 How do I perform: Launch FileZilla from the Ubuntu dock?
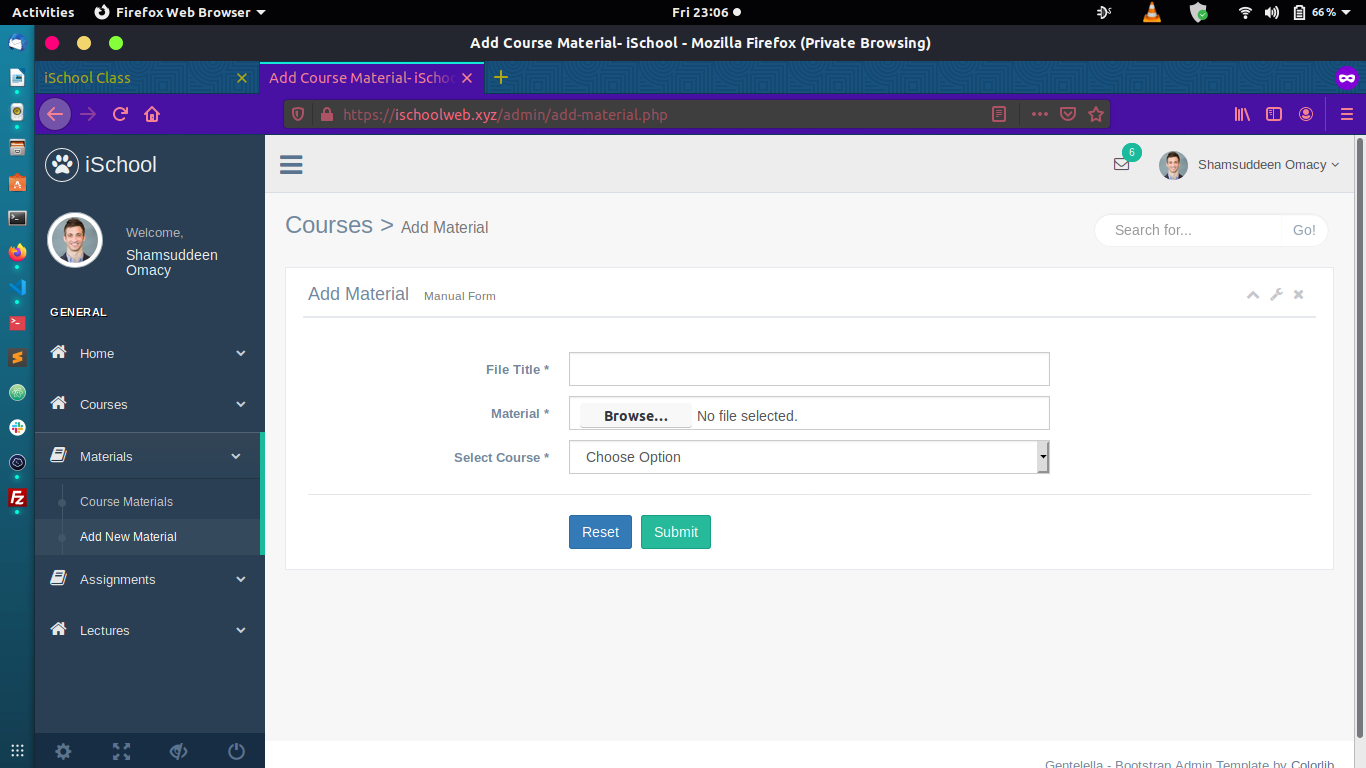[17, 497]
